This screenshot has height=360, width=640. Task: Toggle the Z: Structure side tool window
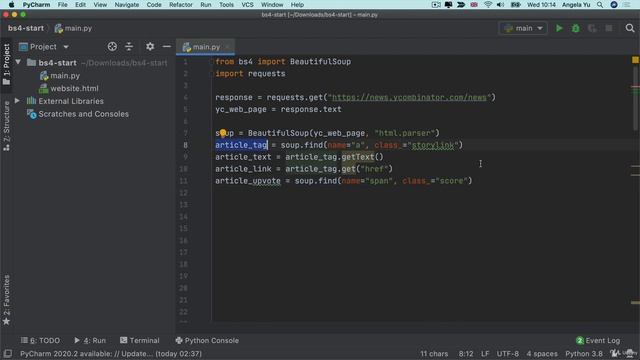[6, 126]
